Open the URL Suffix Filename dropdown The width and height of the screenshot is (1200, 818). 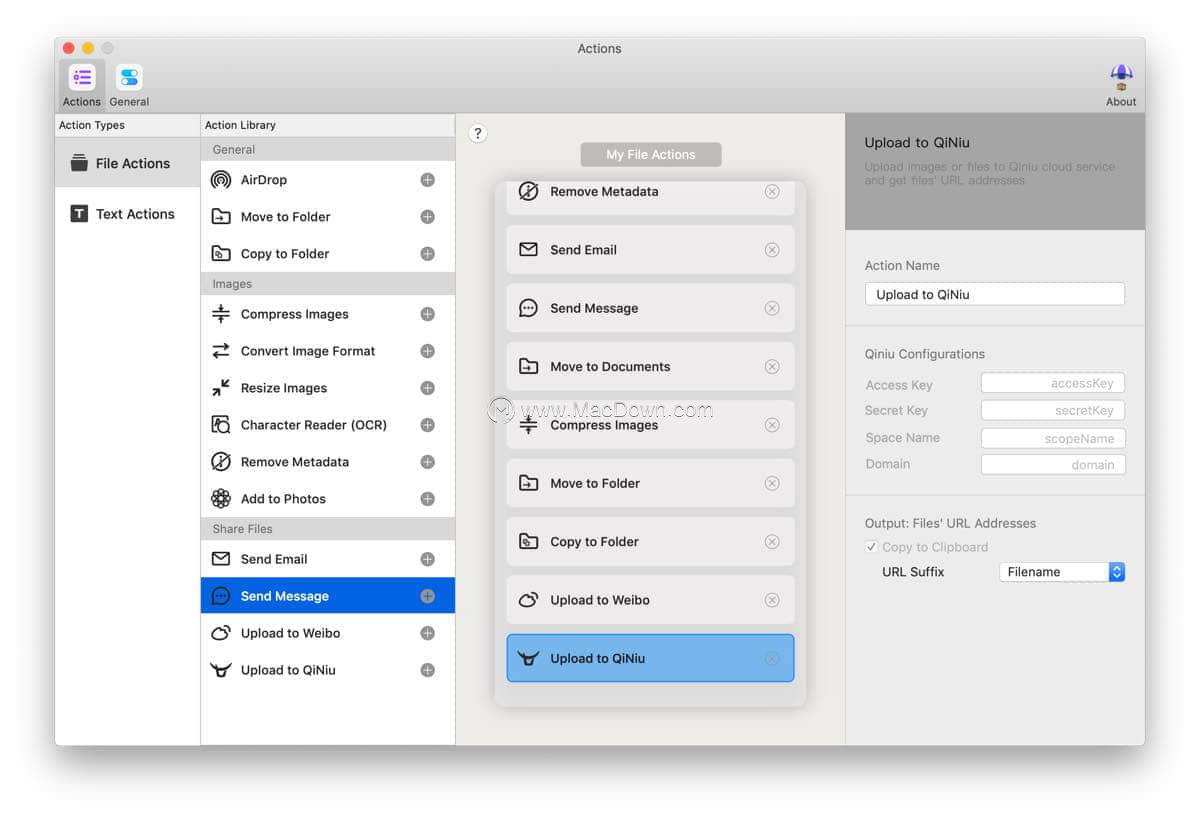tap(1062, 572)
